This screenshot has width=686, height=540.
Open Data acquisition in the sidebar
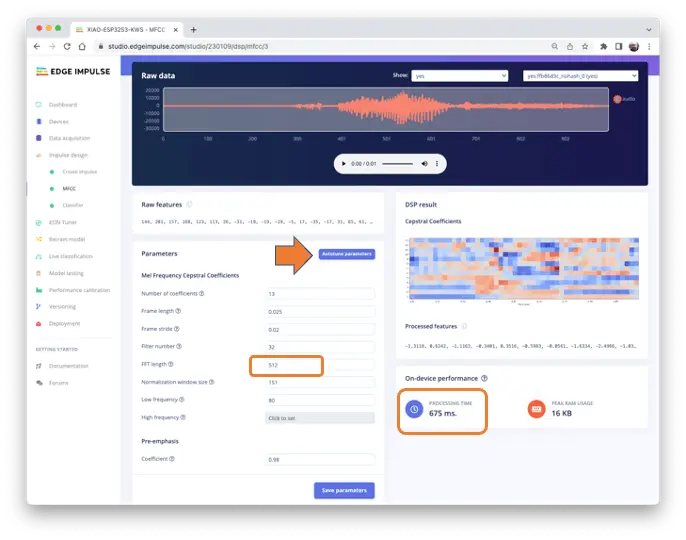pos(70,138)
